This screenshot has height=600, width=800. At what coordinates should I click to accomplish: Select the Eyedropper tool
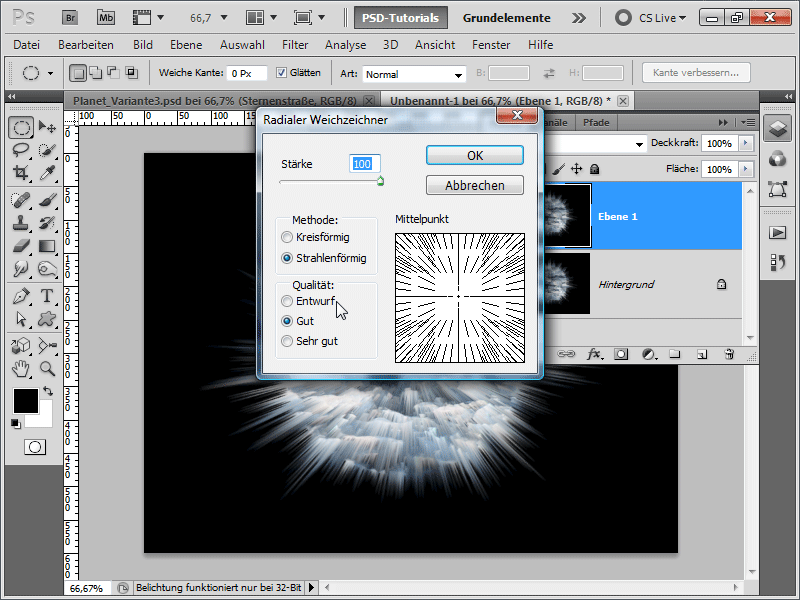47,173
